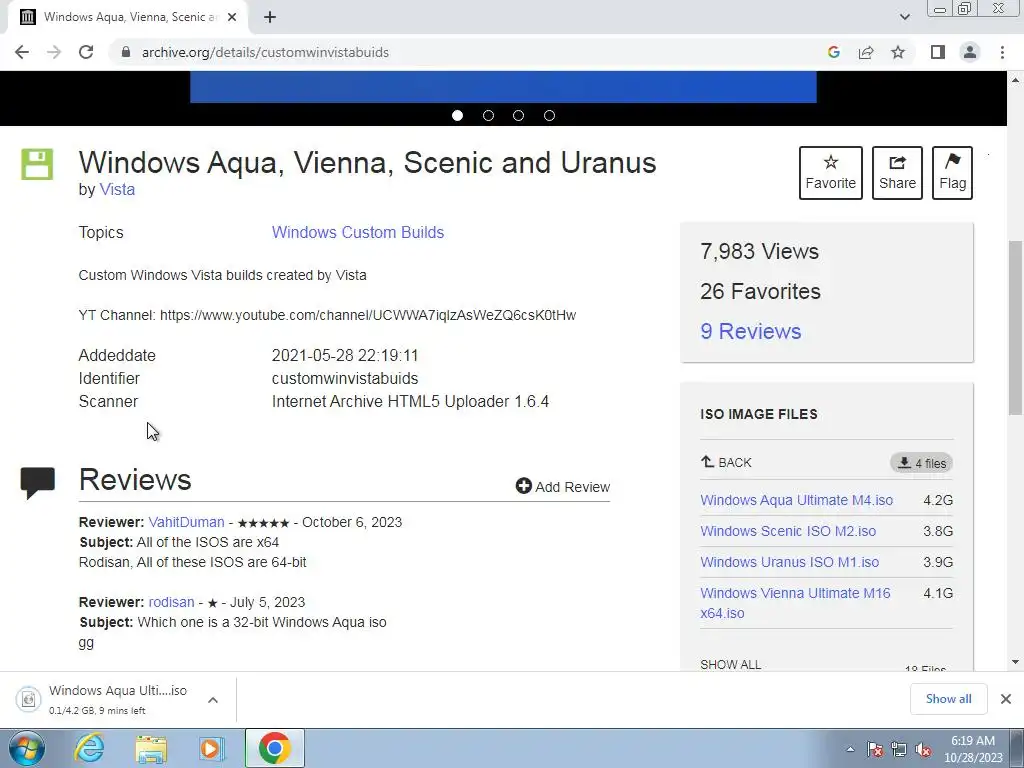Image resolution: width=1024 pixels, height=768 pixels.
Task: Bookmark this tab with star icon
Action: click(x=898, y=52)
